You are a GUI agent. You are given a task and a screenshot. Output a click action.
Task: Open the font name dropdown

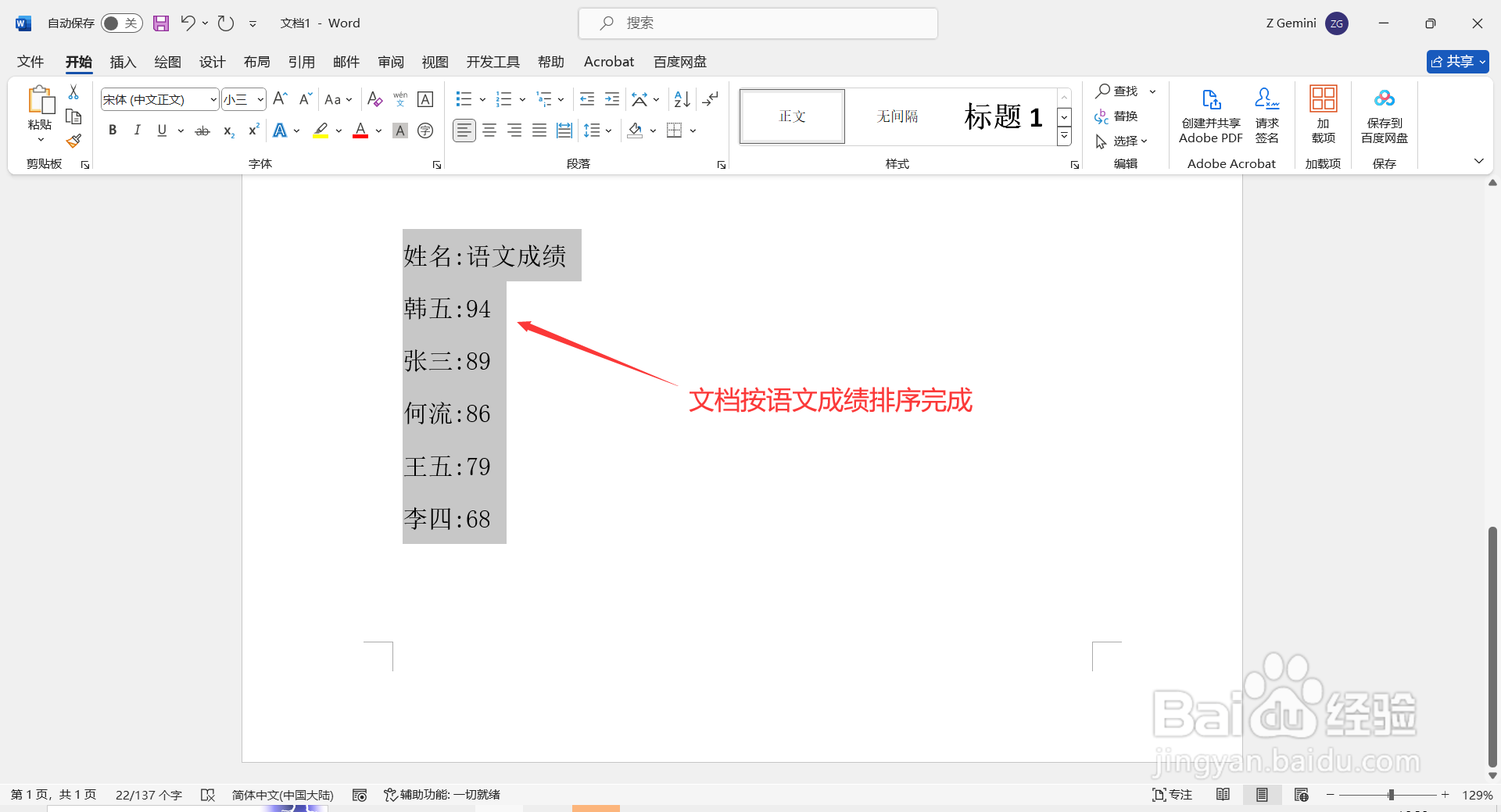[x=212, y=99]
